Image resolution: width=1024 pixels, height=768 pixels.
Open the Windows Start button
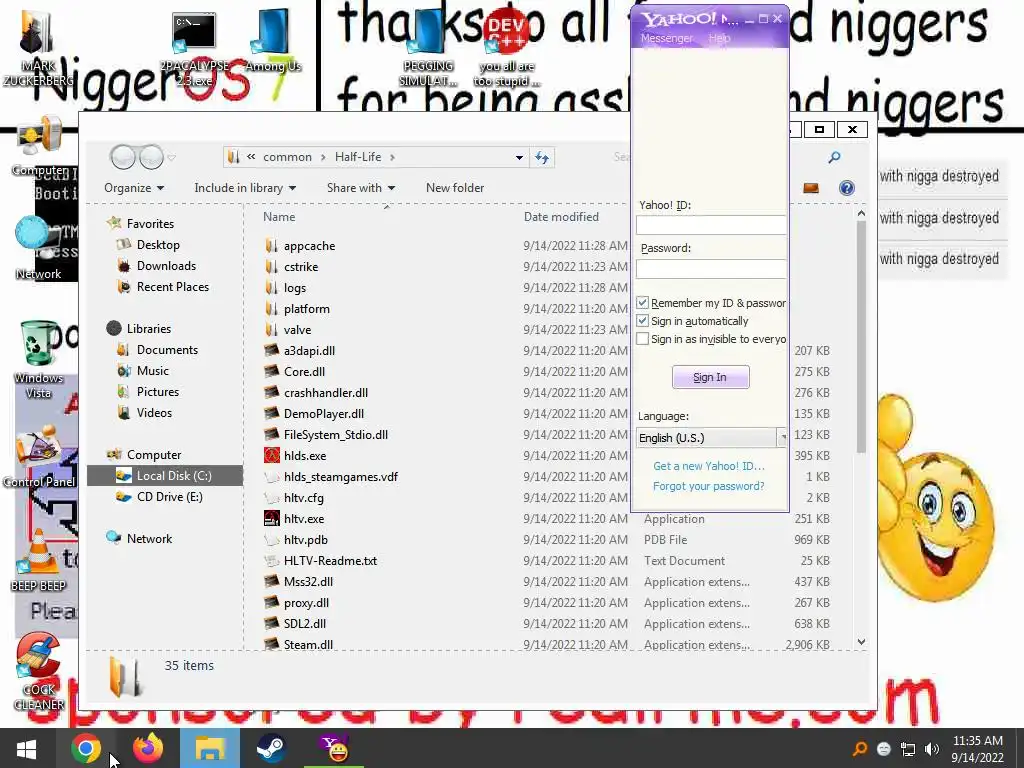tap(26, 748)
